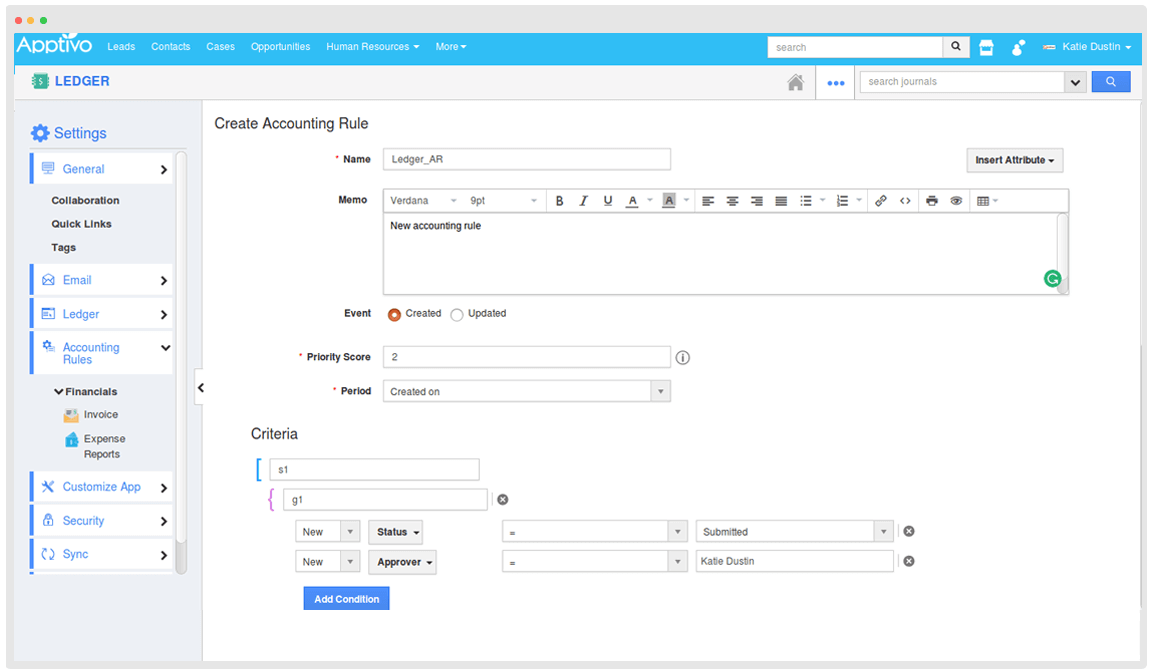Open the Opportunities menu in top navigation
The image size is (1150, 670).
(280, 47)
